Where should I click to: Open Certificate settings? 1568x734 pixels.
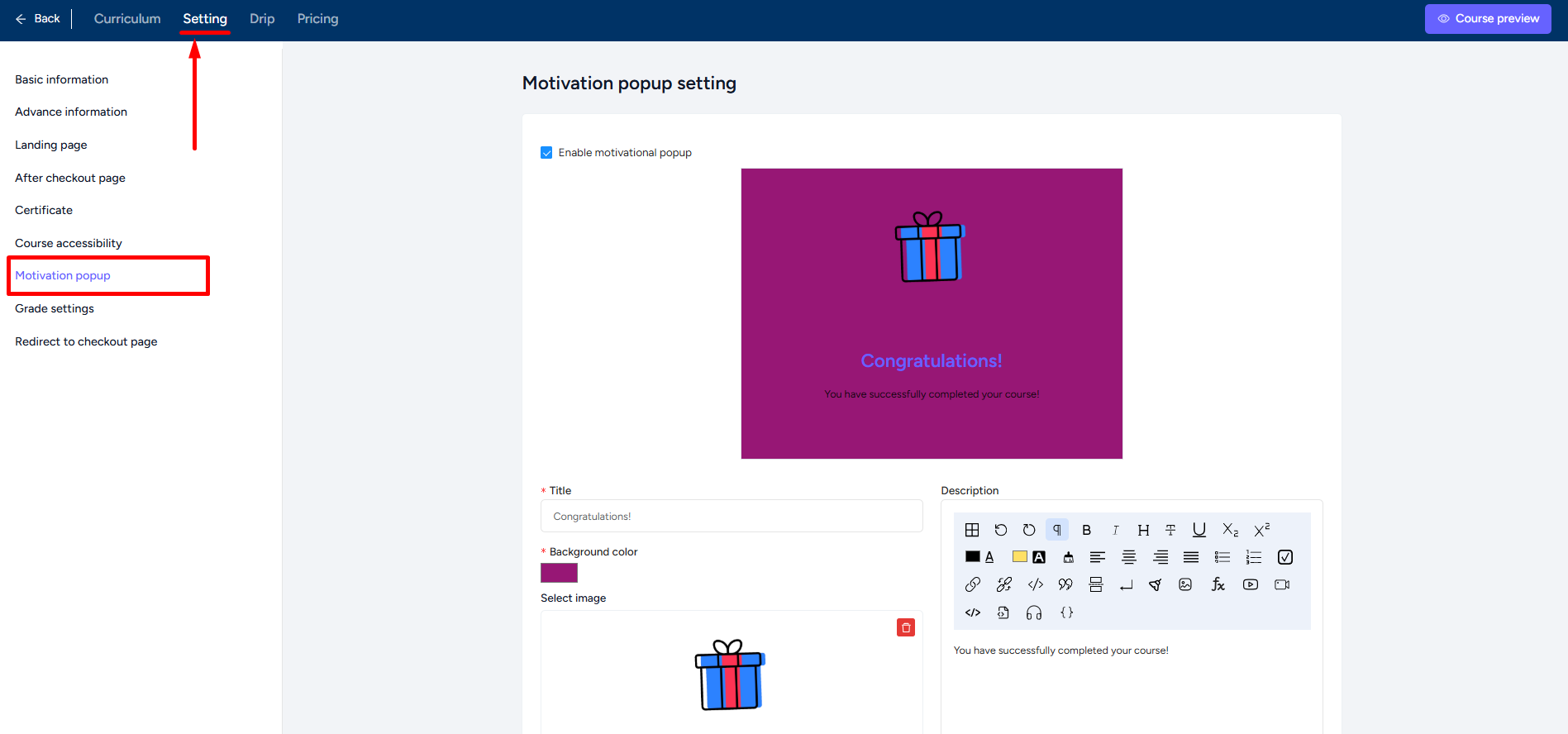(x=44, y=210)
